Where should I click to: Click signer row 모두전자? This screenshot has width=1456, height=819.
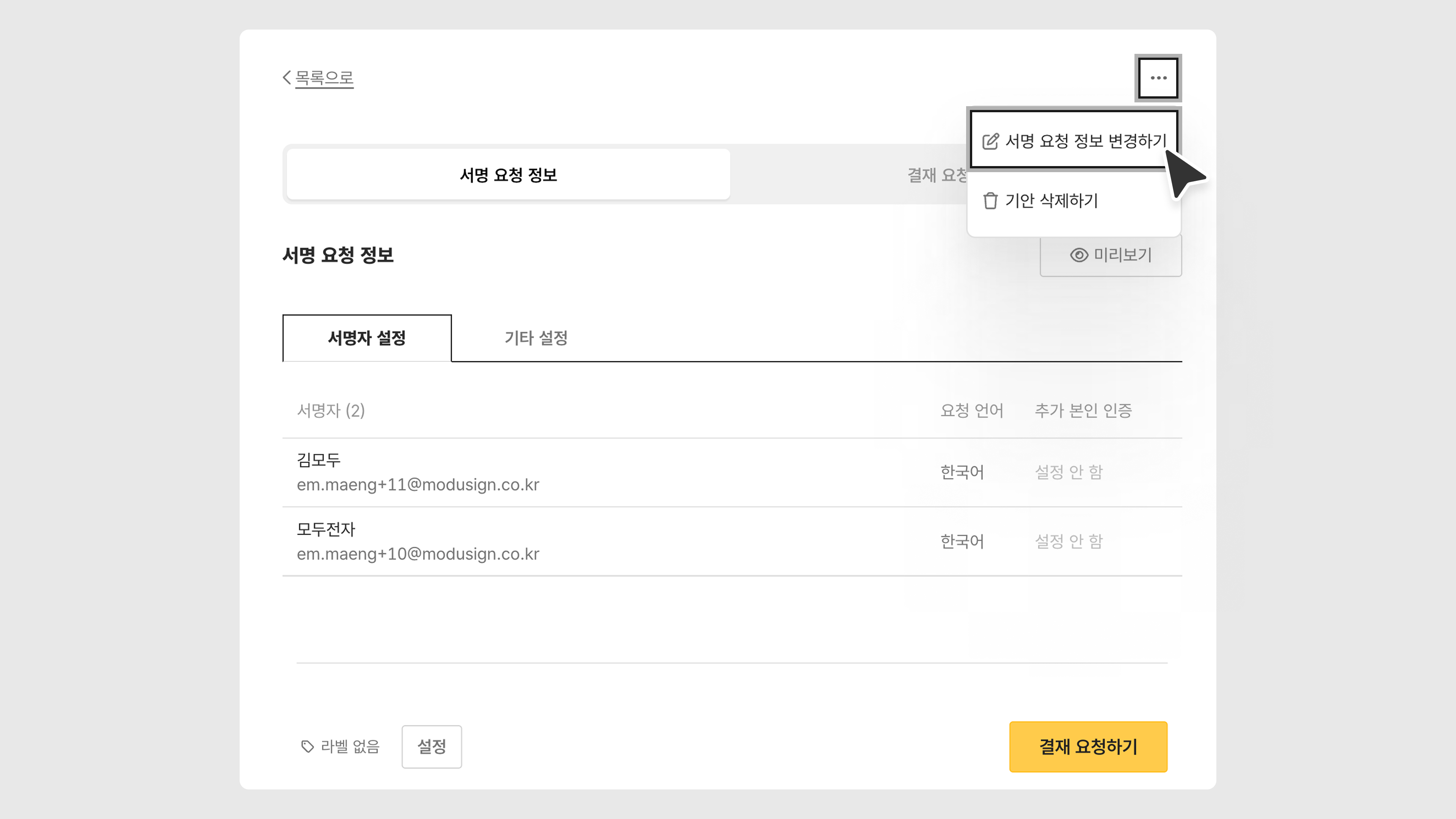coord(326,529)
